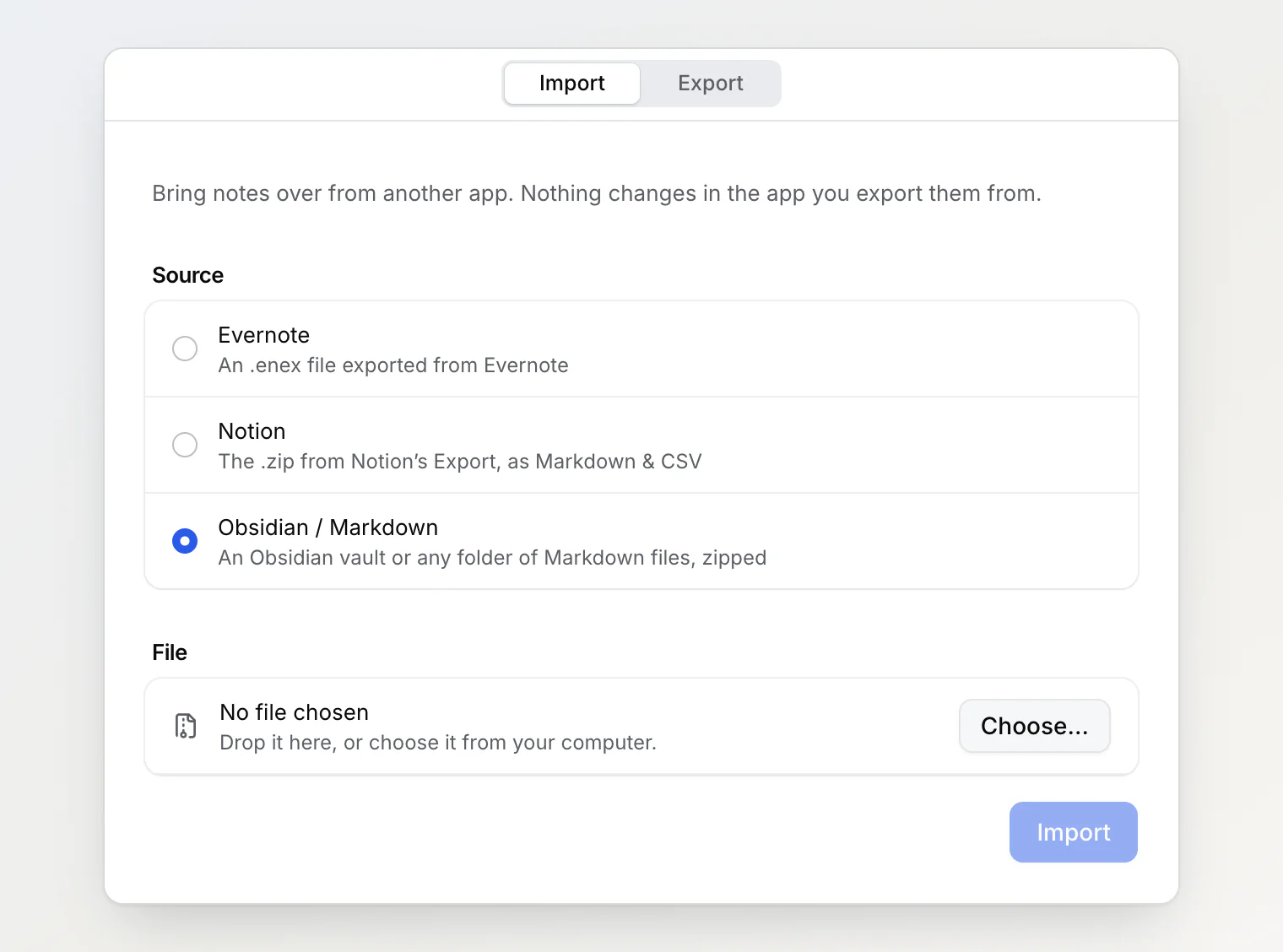Click the 'File' section heading
The image size is (1283, 952).
click(170, 652)
